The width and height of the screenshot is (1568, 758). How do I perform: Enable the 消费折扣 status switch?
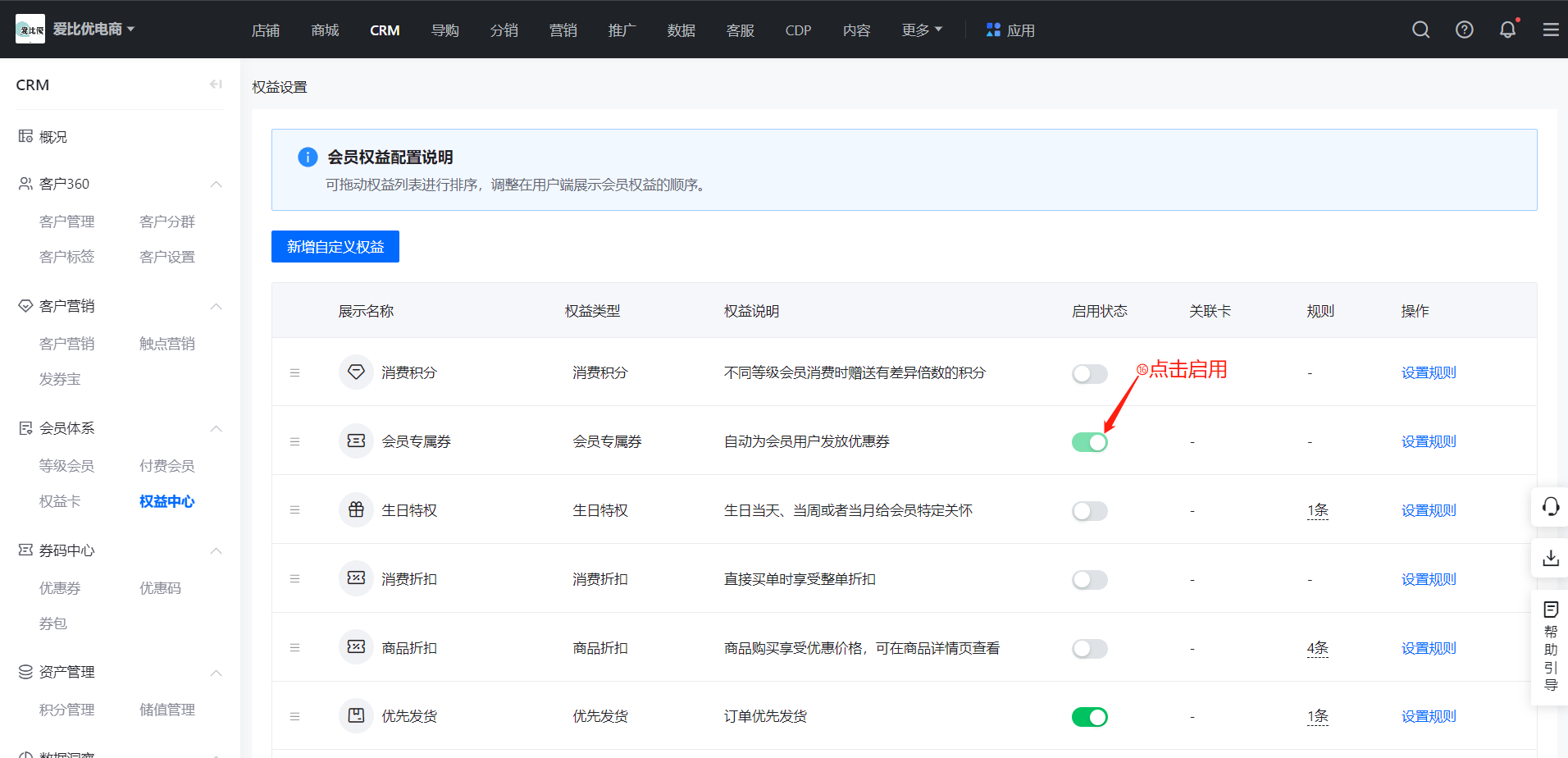1090,580
